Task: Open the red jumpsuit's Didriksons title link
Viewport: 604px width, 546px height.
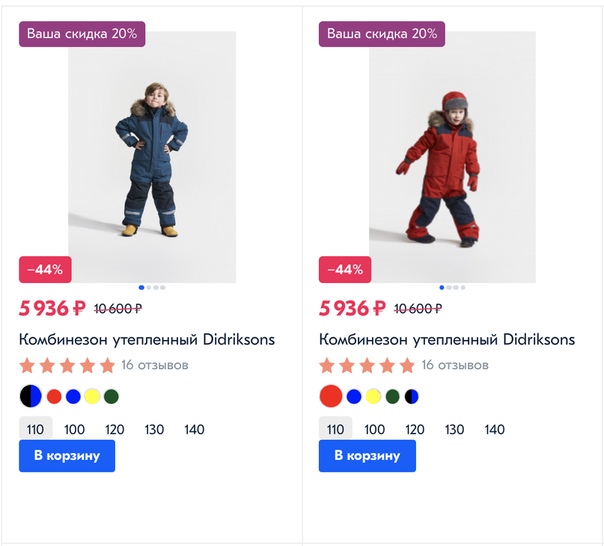Action: [x=447, y=339]
